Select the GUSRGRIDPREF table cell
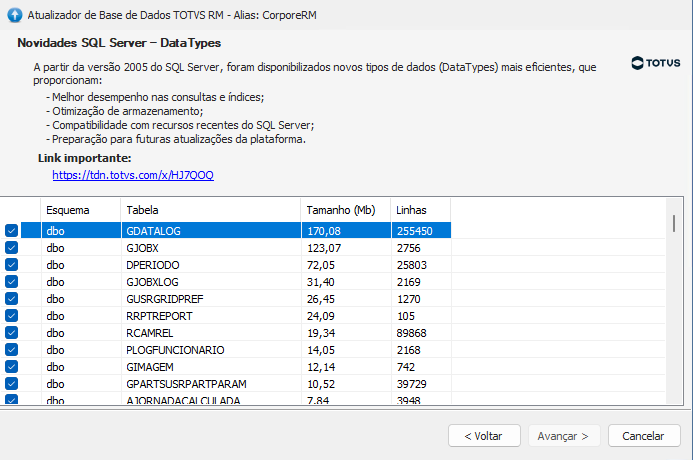 click(211, 299)
